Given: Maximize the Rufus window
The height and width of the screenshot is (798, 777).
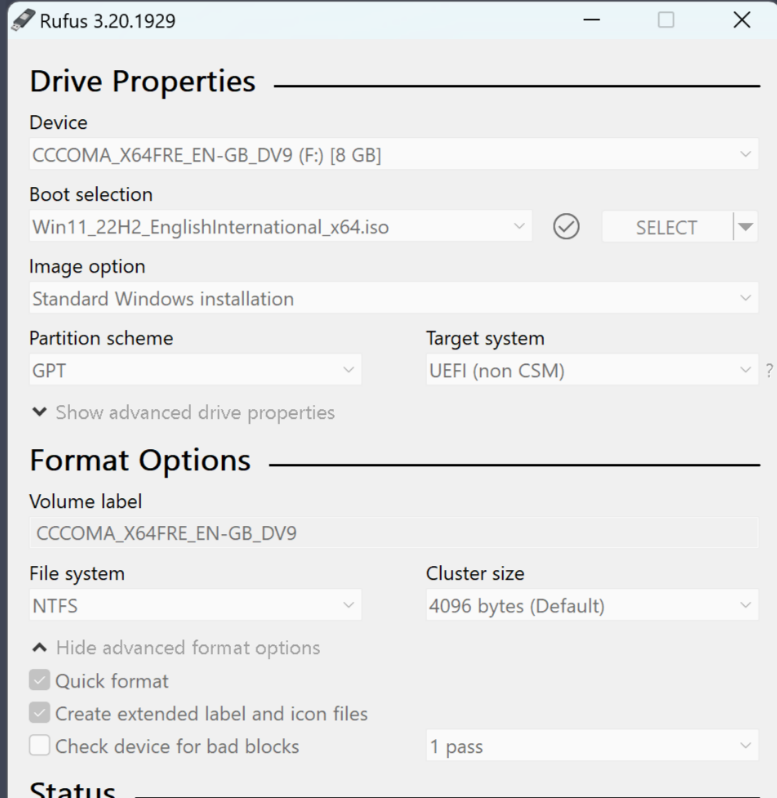Looking at the screenshot, I should click(x=666, y=20).
